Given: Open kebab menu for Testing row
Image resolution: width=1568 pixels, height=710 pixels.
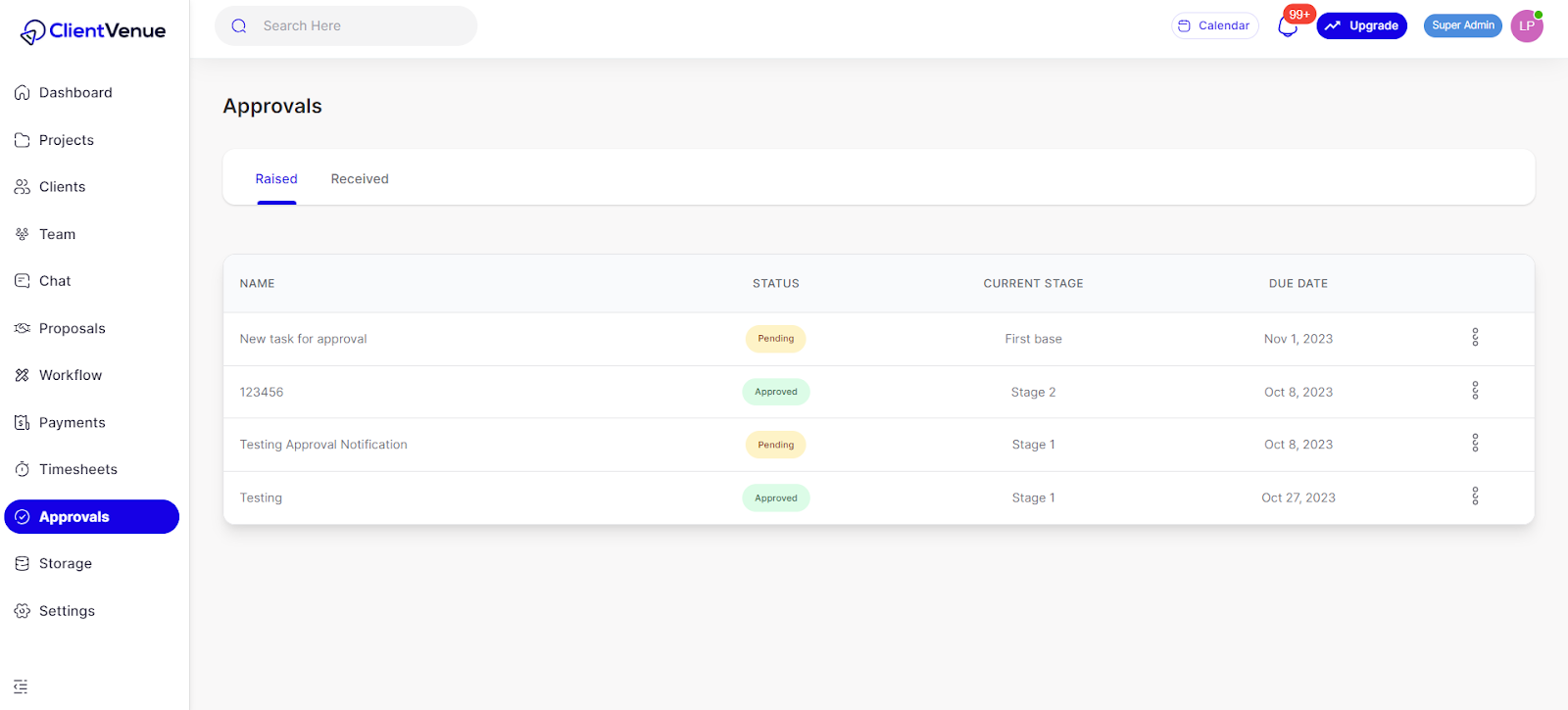Looking at the screenshot, I should [x=1475, y=497].
